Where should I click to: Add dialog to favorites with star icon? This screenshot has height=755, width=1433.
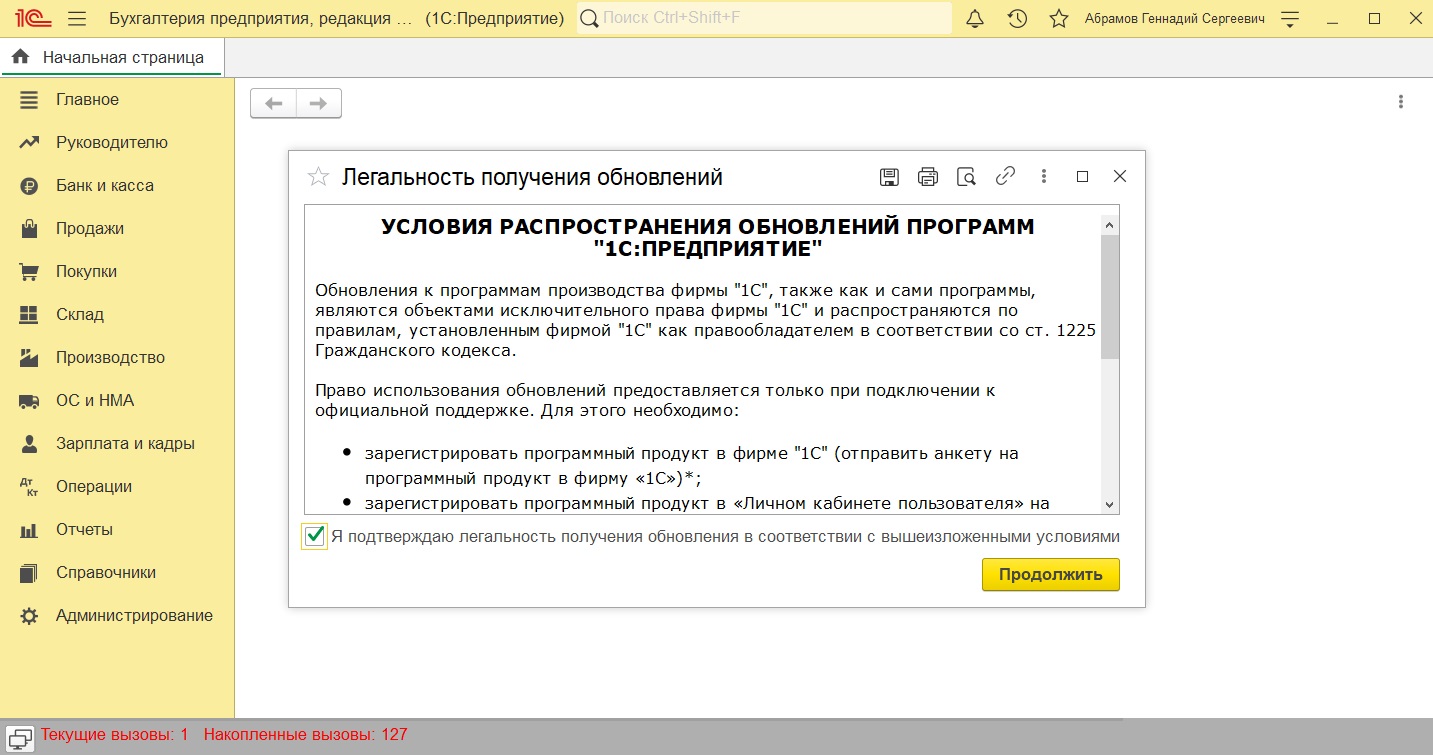318,177
